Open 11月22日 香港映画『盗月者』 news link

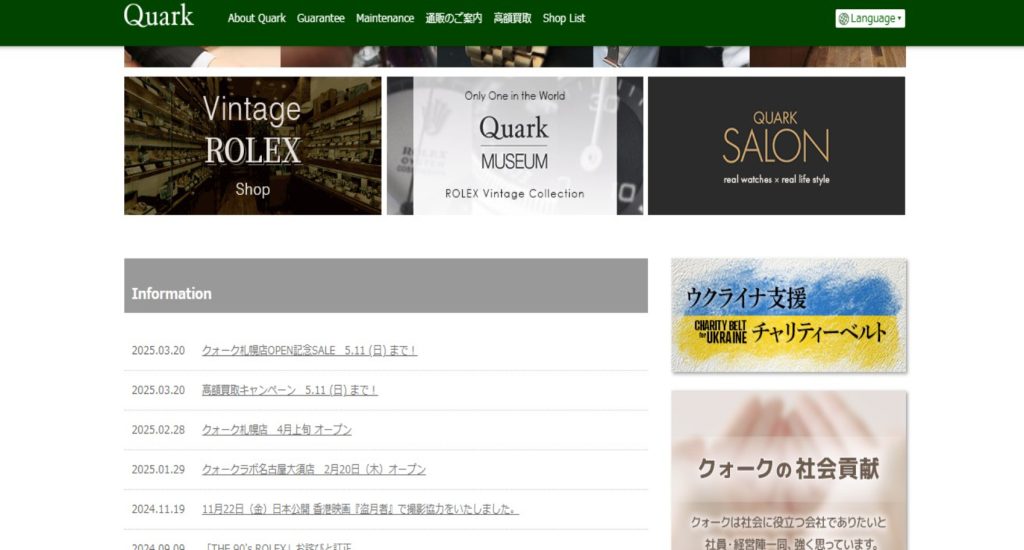pos(360,510)
